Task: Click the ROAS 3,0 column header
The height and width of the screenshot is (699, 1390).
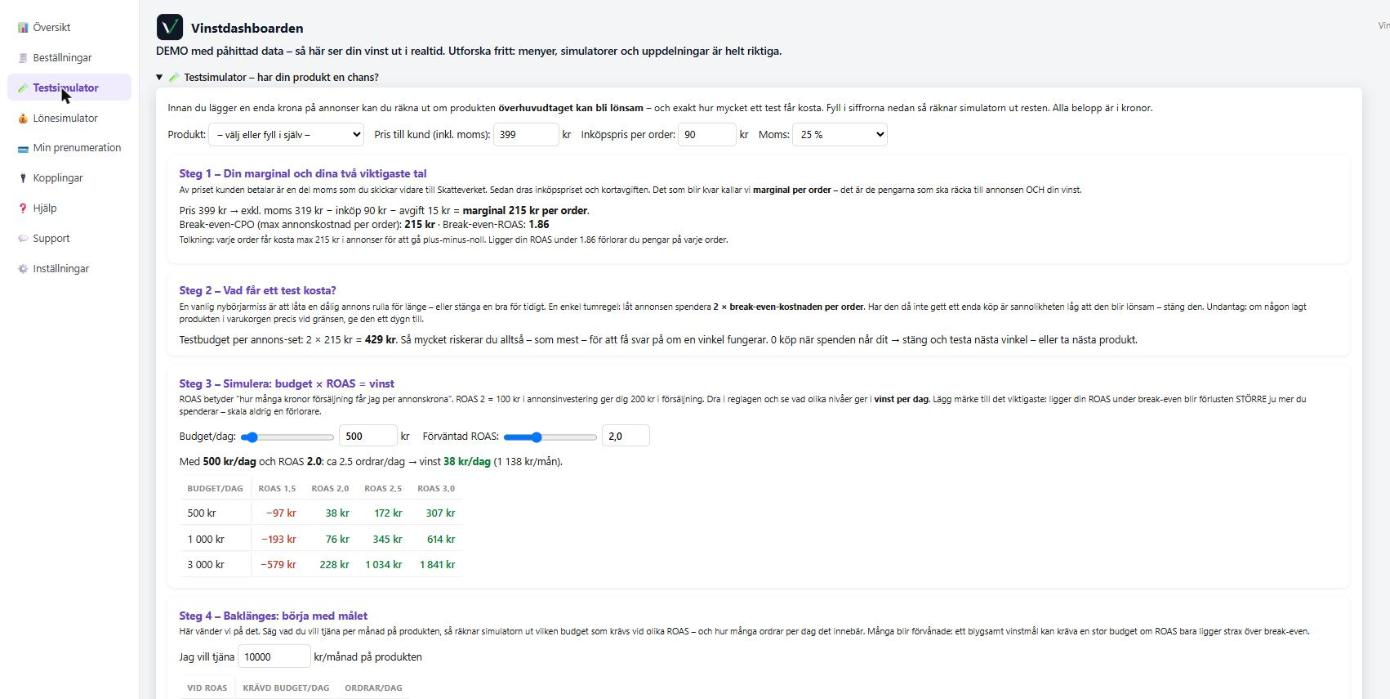Action: coord(436,488)
